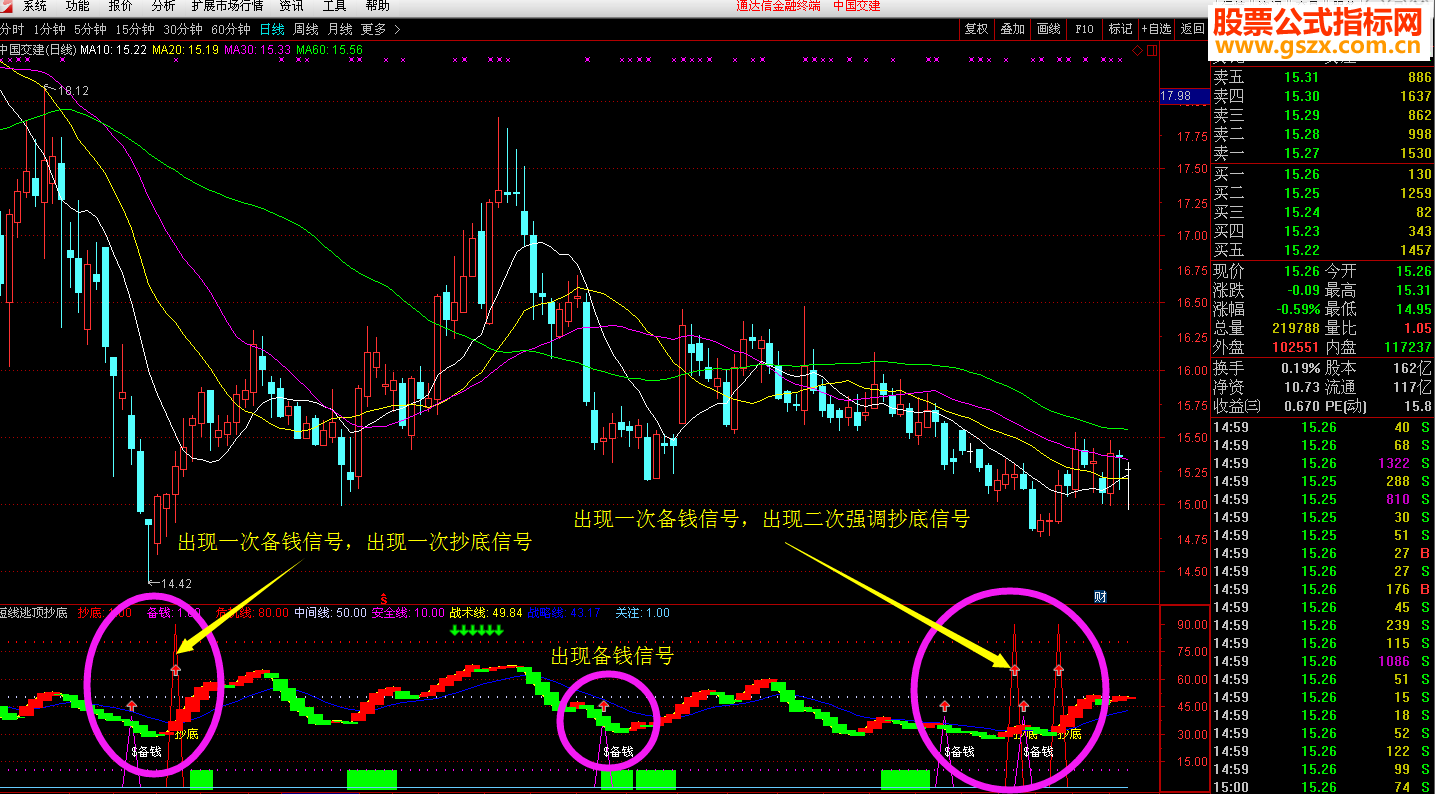Open the 工具 menu
This screenshot has height=794, width=1435.
334,6
